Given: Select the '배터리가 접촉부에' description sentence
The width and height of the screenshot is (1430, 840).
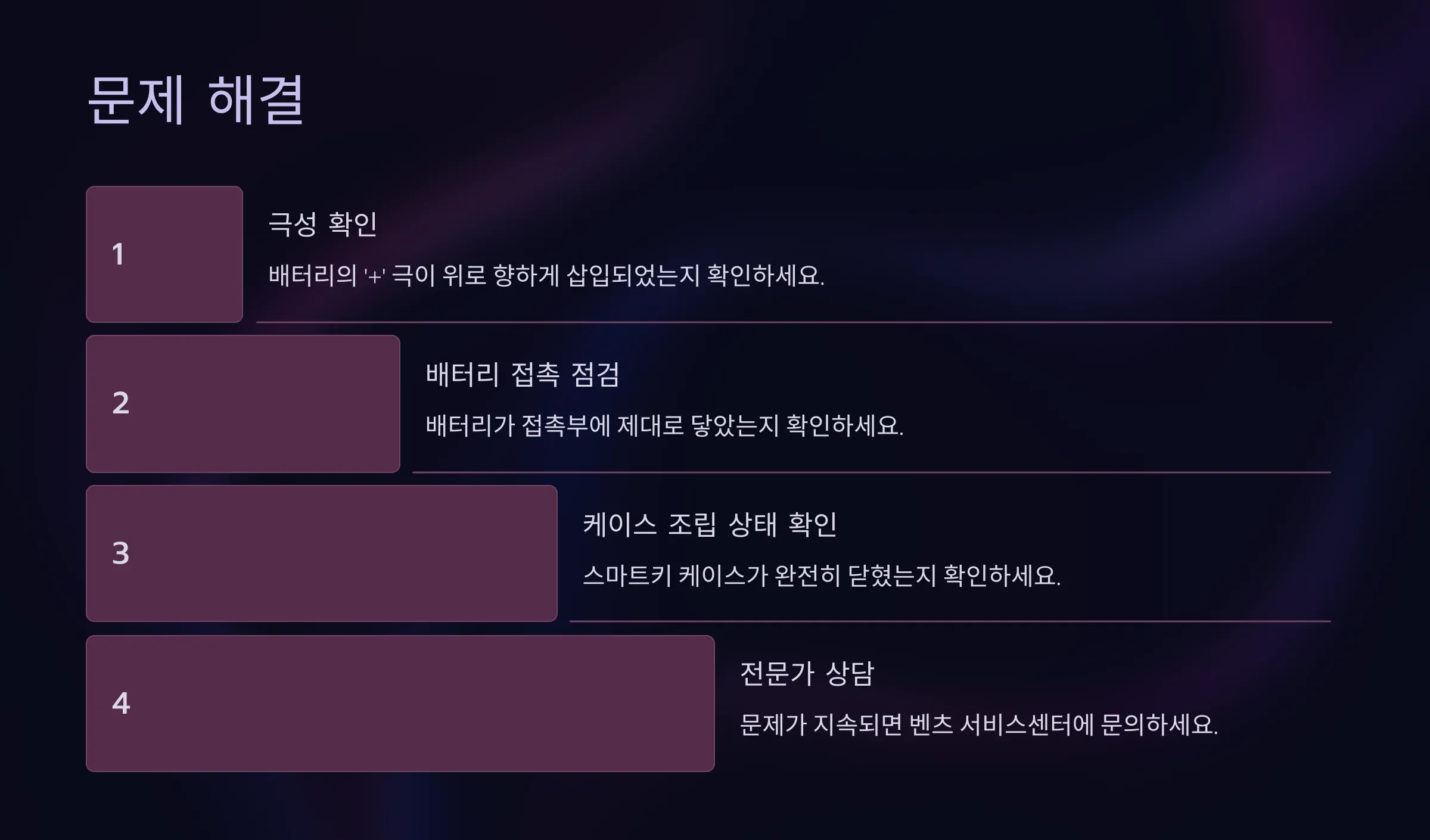Looking at the screenshot, I should tap(664, 426).
